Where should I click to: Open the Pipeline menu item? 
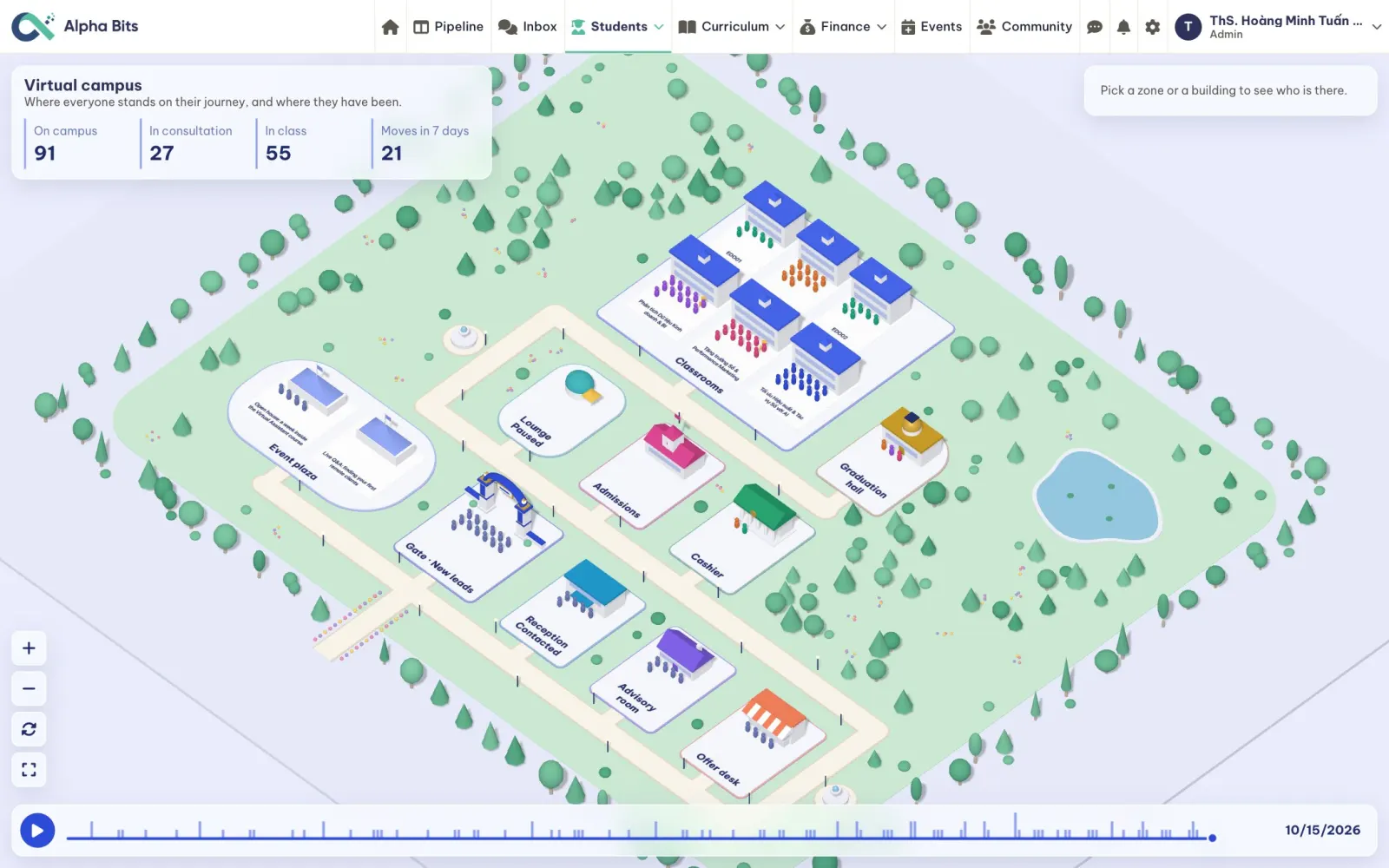(x=448, y=27)
